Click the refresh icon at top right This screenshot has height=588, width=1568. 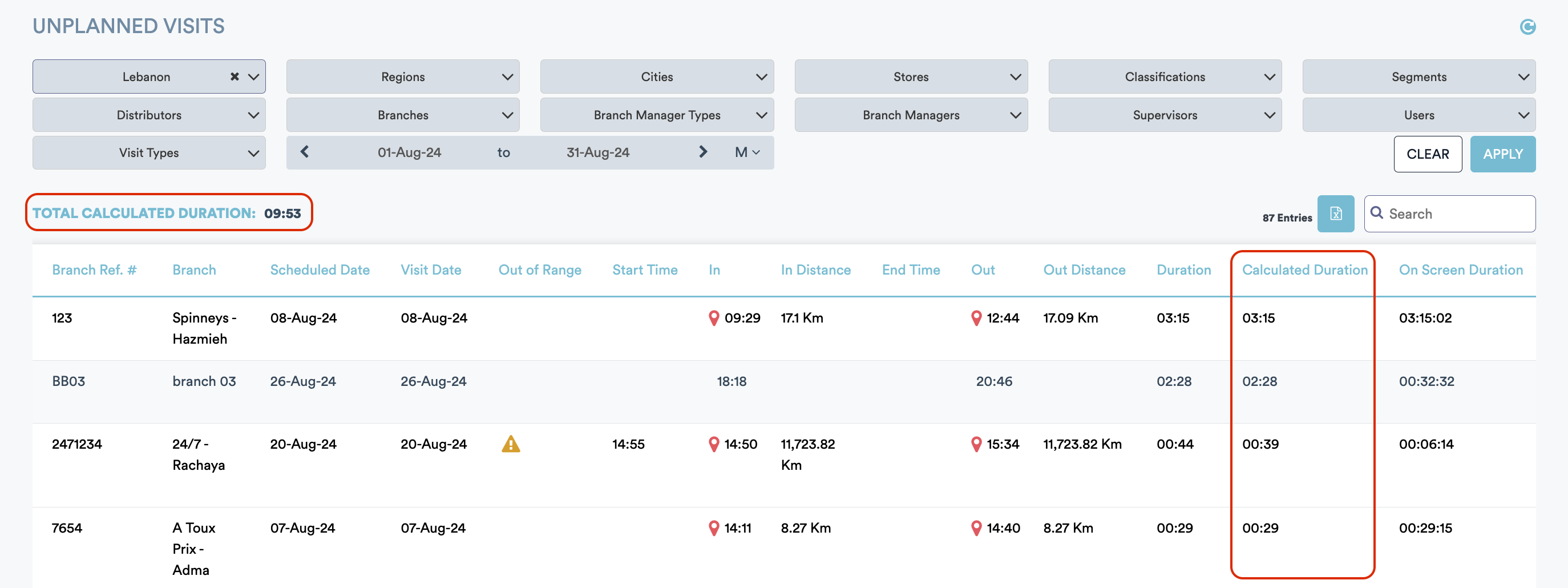click(x=1527, y=27)
